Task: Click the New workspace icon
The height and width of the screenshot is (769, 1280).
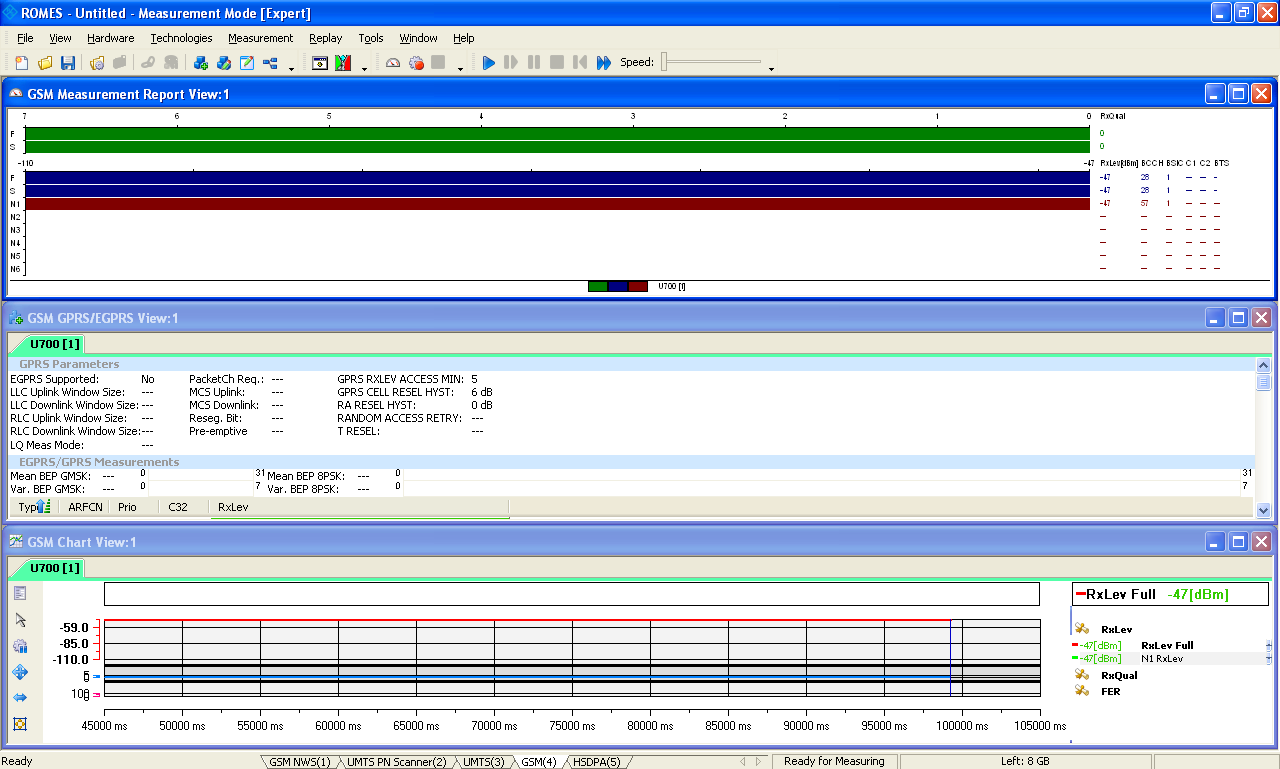Action: pos(22,63)
